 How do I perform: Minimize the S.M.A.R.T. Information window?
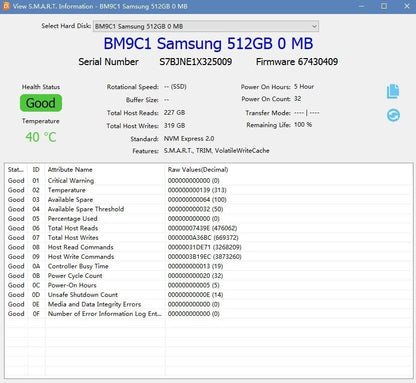[x=361, y=6]
